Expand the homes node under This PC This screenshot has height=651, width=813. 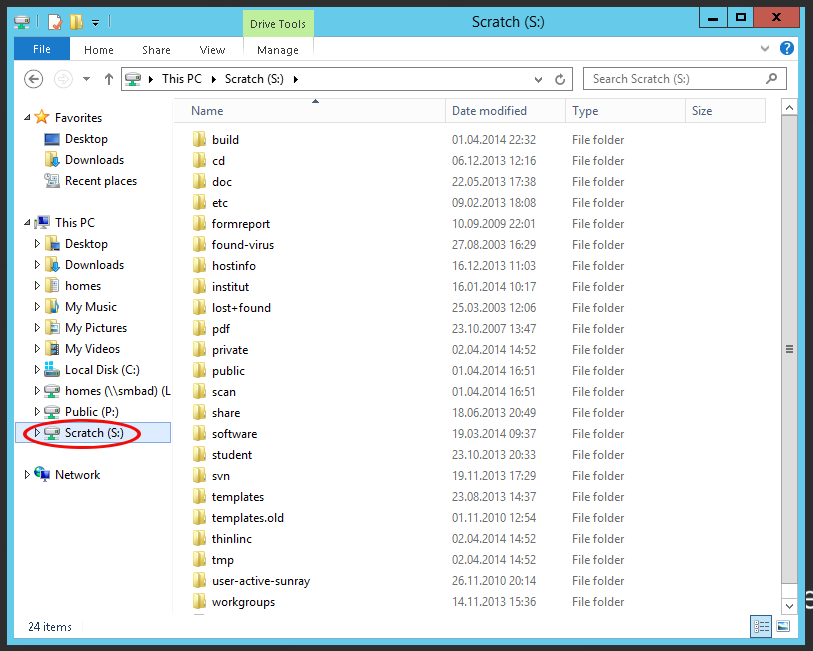click(x=37, y=286)
